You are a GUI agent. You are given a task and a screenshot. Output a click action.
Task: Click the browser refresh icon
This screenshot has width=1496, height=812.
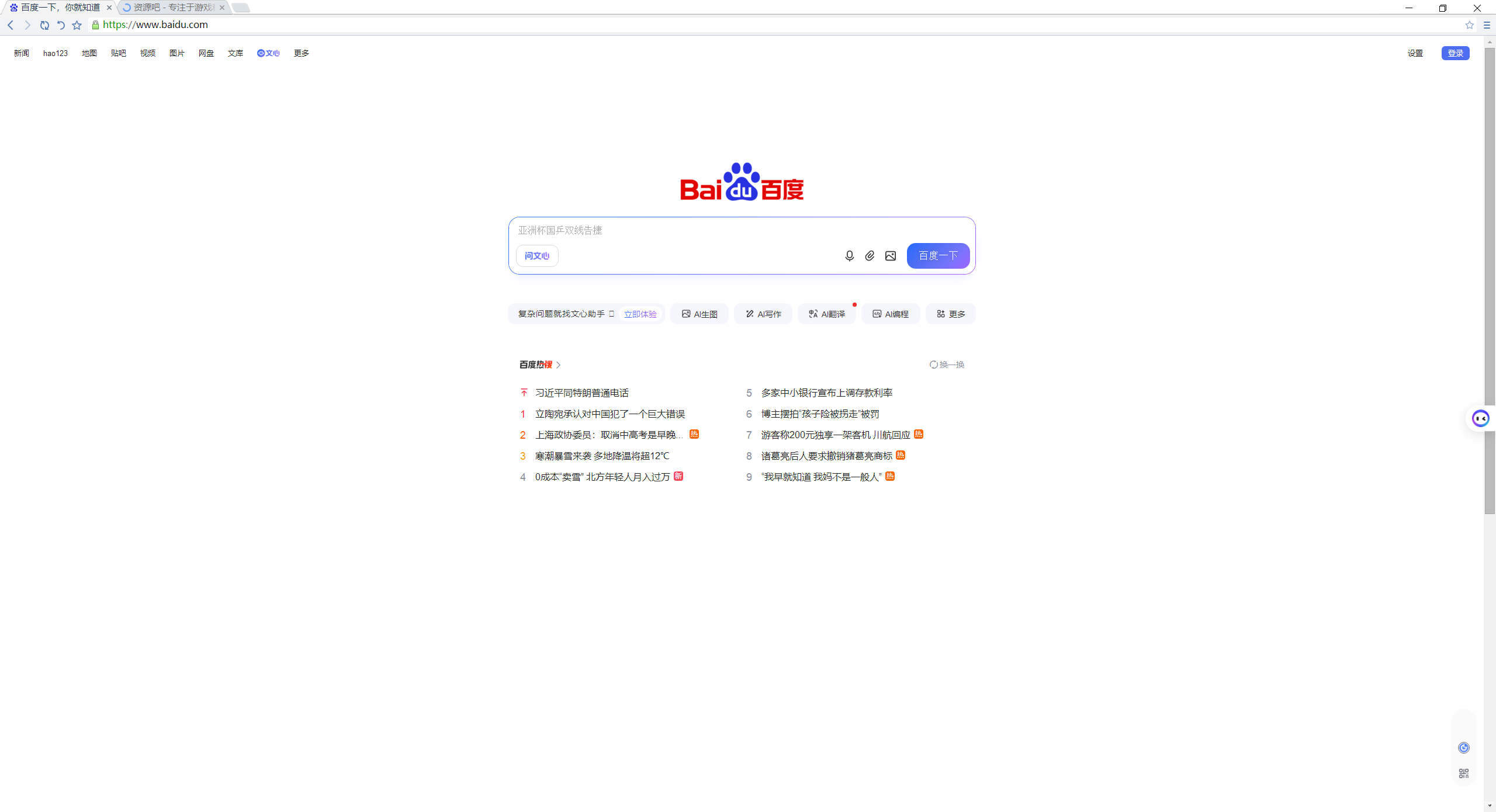(x=44, y=25)
